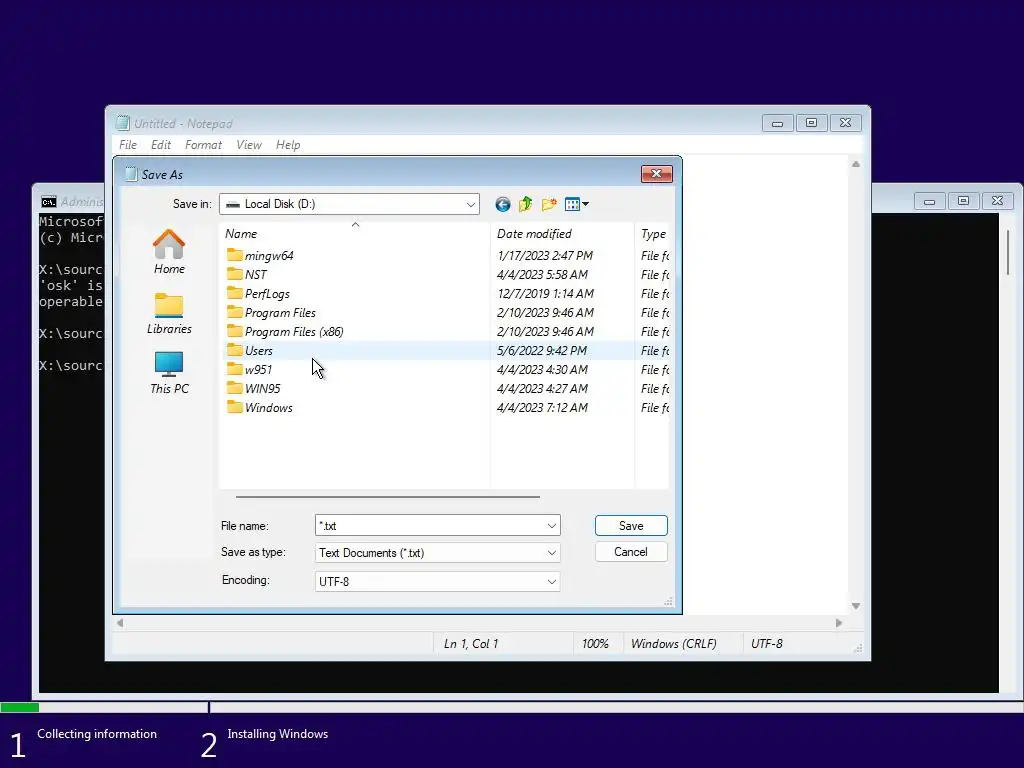Open Notepad's File menu
The image size is (1024, 768).
point(128,145)
